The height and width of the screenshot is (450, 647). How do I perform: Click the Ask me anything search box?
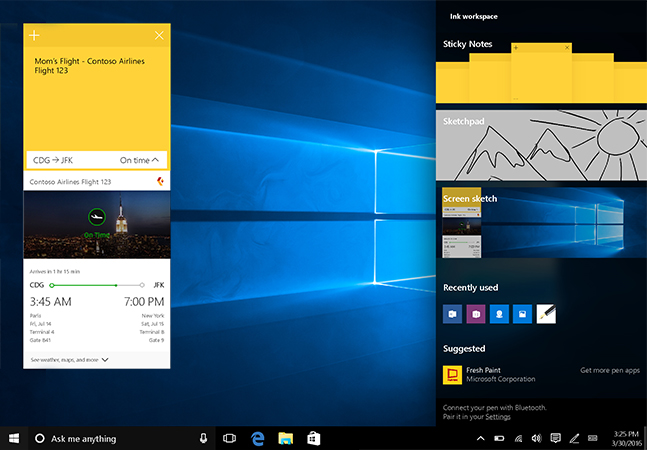pyautogui.click(x=122, y=438)
